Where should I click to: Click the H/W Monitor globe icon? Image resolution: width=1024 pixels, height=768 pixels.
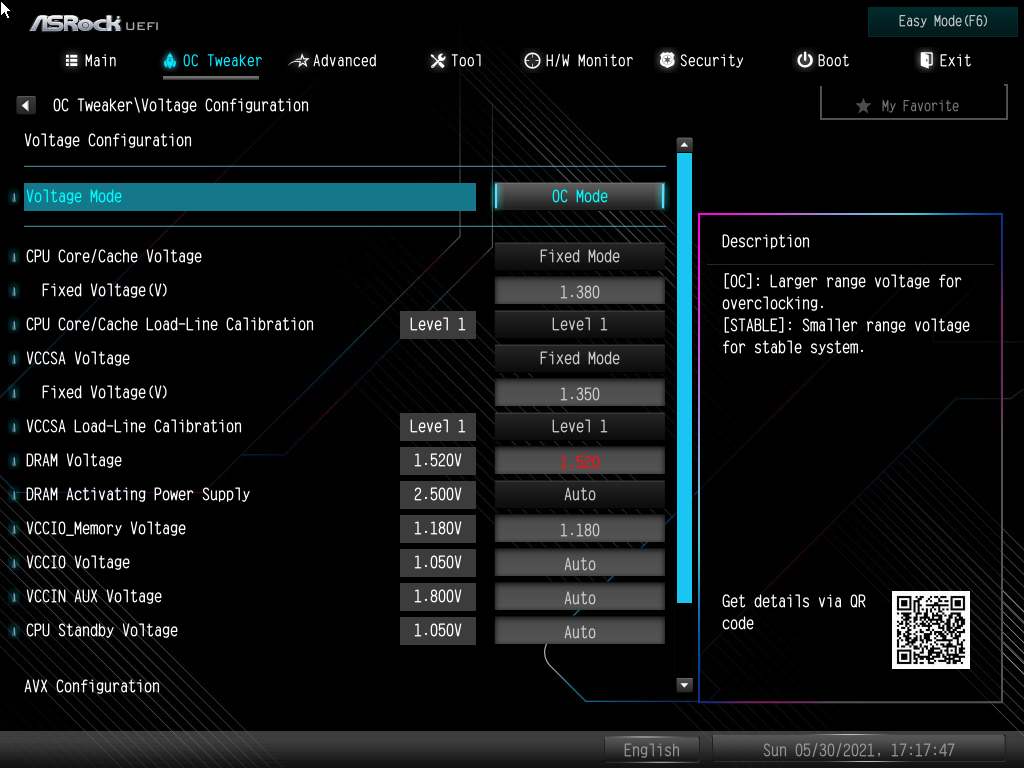click(x=532, y=60)
